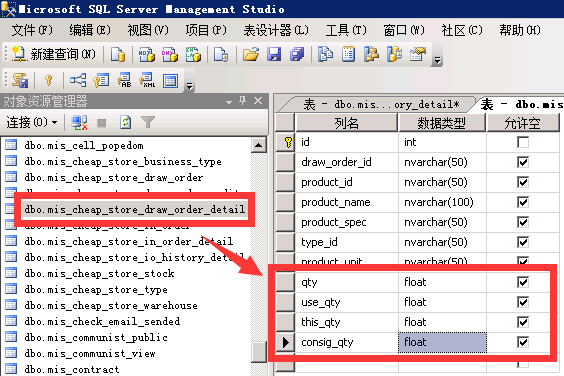Image resolution: width=564 pixels, height=376 pixels.
Task: Switch to the dbo.mis...ory_detail* tab
Action: 381,105
